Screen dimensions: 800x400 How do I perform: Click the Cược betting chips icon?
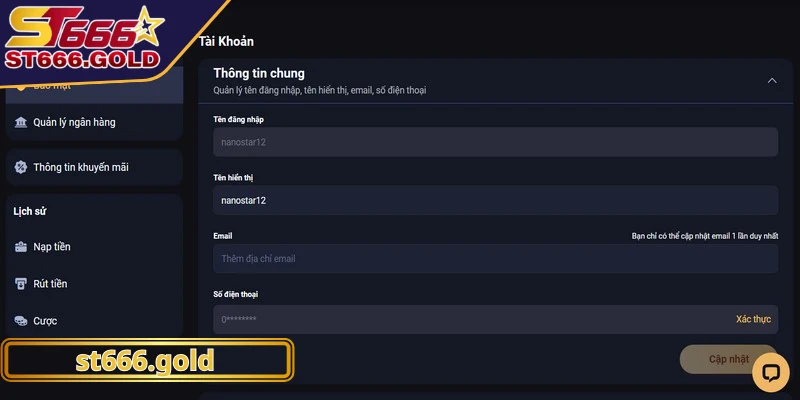20,321
